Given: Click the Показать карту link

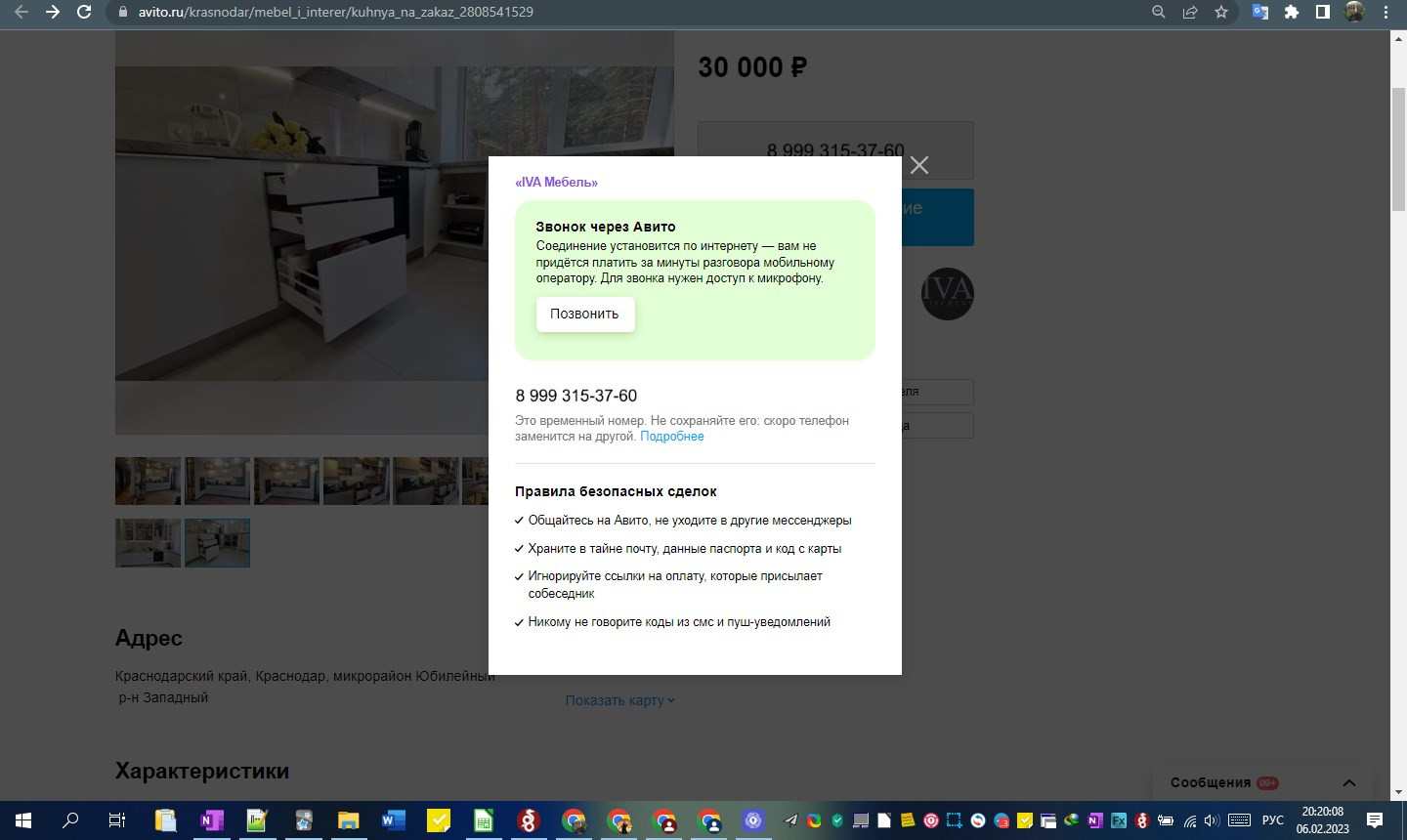Looking at the screenshot, I should click(615, 700).
